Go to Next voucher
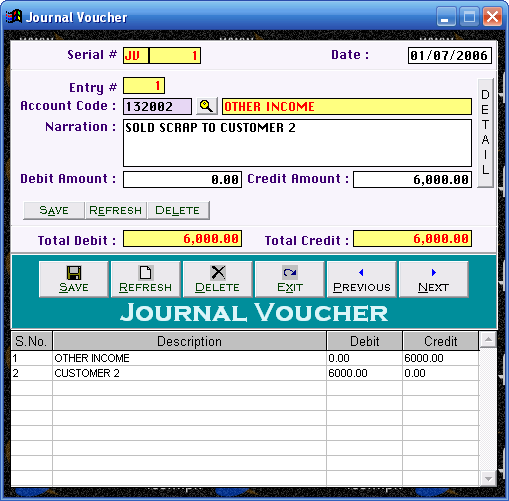Image resolution: width=509 pixels, height=501 pixels. pos(434,279)
